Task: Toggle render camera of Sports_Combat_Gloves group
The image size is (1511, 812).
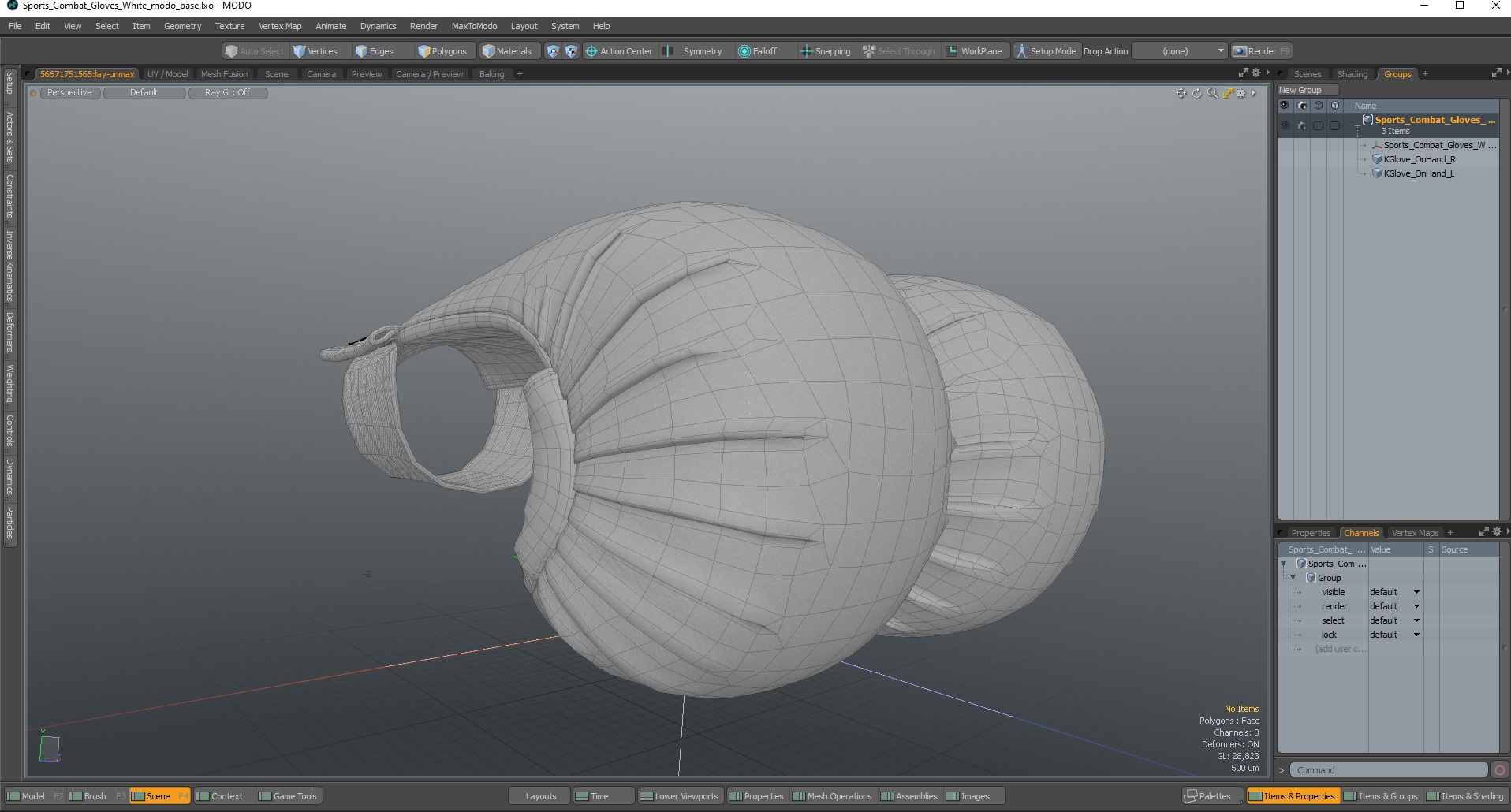Action: click(1302, 125)
